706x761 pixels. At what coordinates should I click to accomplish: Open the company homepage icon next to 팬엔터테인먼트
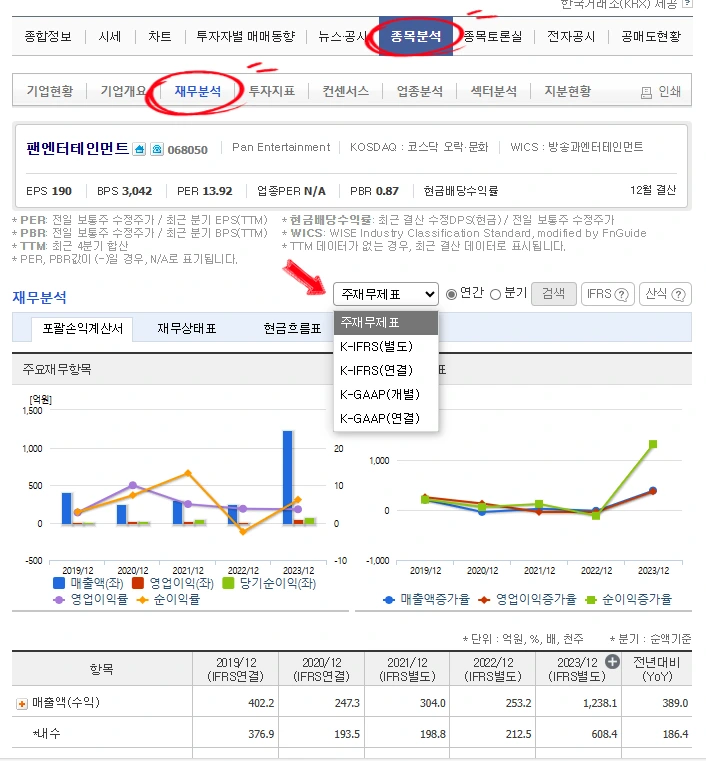[x=139, y=149]
